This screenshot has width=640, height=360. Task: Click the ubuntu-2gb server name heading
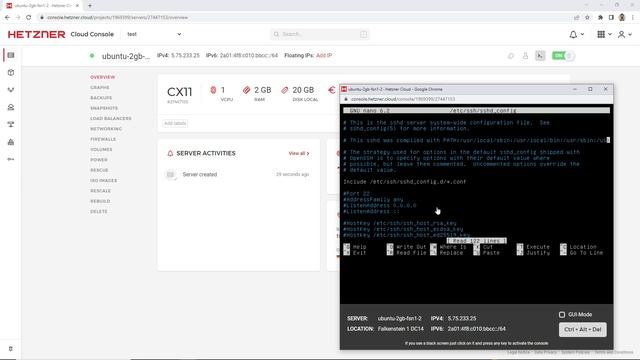point(126,56)
